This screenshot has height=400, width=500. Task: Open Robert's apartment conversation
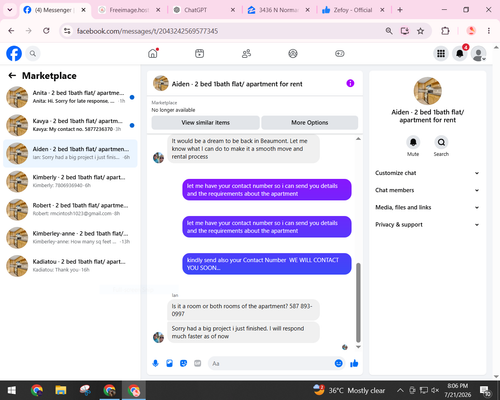point(70,209)
